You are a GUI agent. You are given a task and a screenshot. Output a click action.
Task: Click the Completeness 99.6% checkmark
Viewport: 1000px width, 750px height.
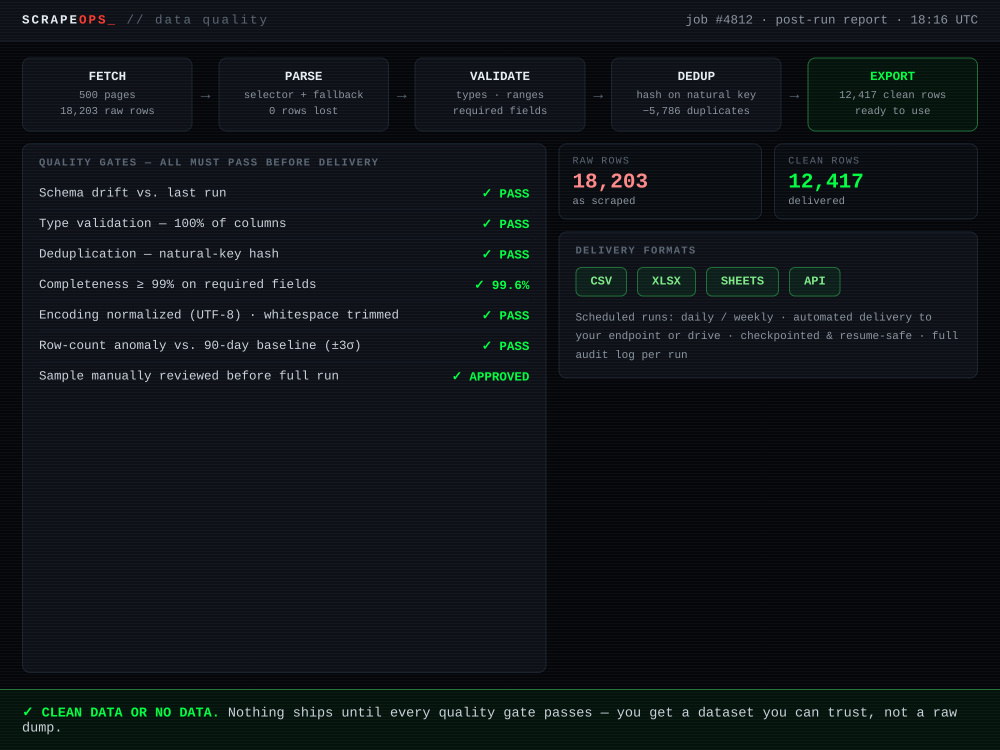click(479, 285)
